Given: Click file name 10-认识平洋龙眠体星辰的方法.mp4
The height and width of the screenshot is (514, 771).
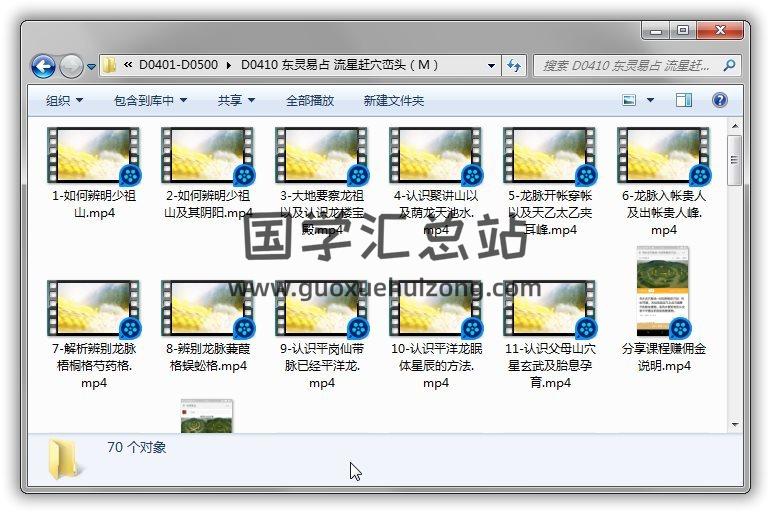Looking at the screenshot, I should (436, 365).
